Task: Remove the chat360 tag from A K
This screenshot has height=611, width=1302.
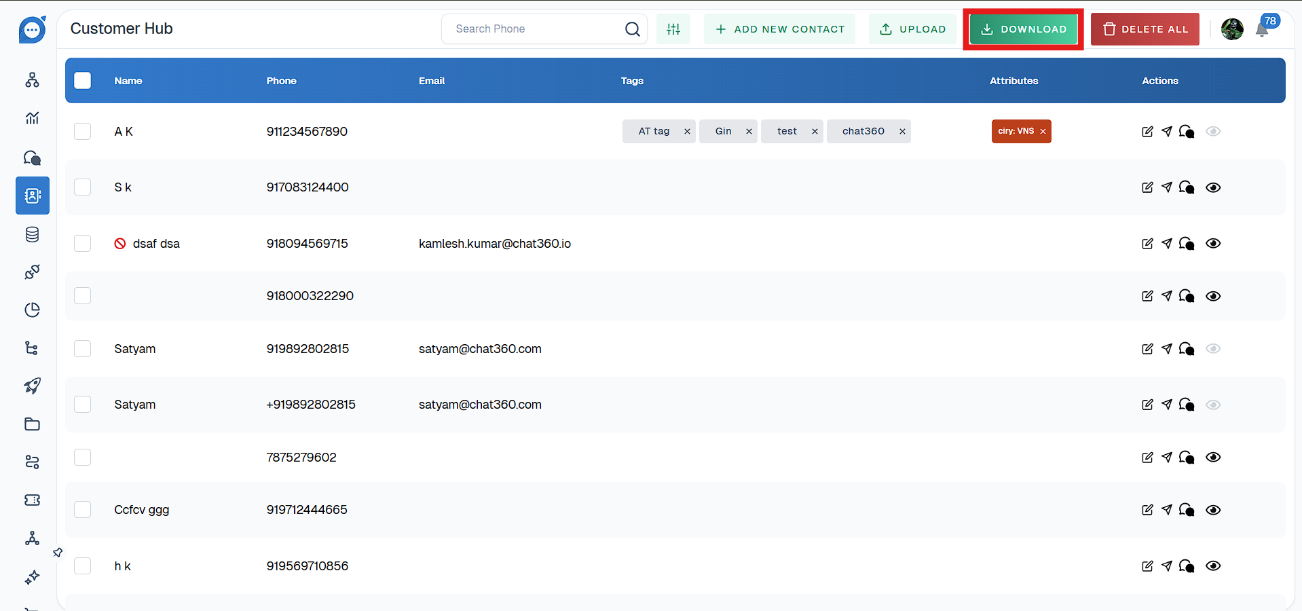Action: pyautogui.click(x=902, y=131)
